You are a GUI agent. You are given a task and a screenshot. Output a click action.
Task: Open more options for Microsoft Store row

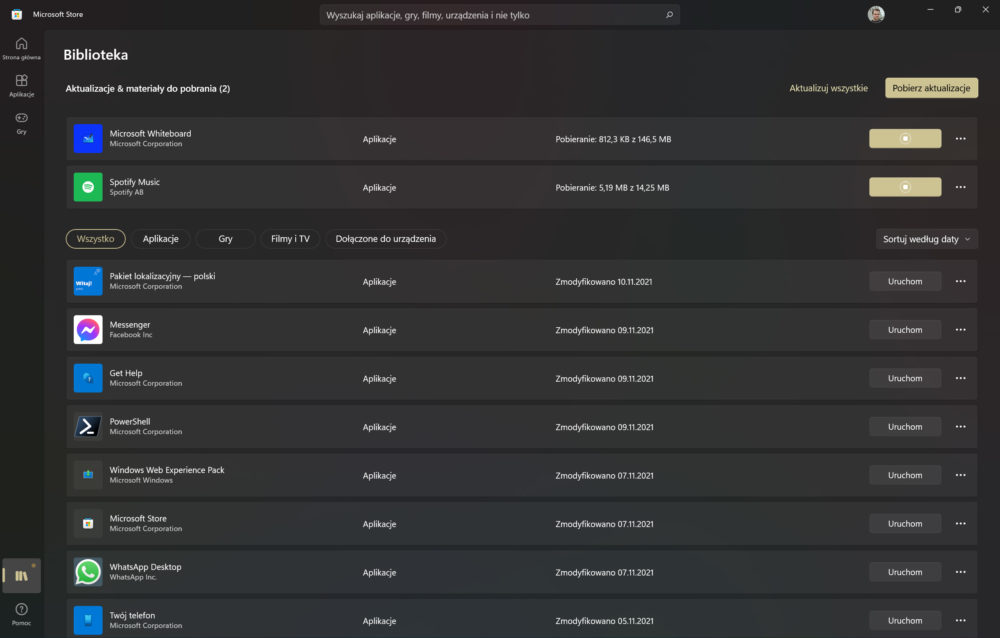[960, 524]
